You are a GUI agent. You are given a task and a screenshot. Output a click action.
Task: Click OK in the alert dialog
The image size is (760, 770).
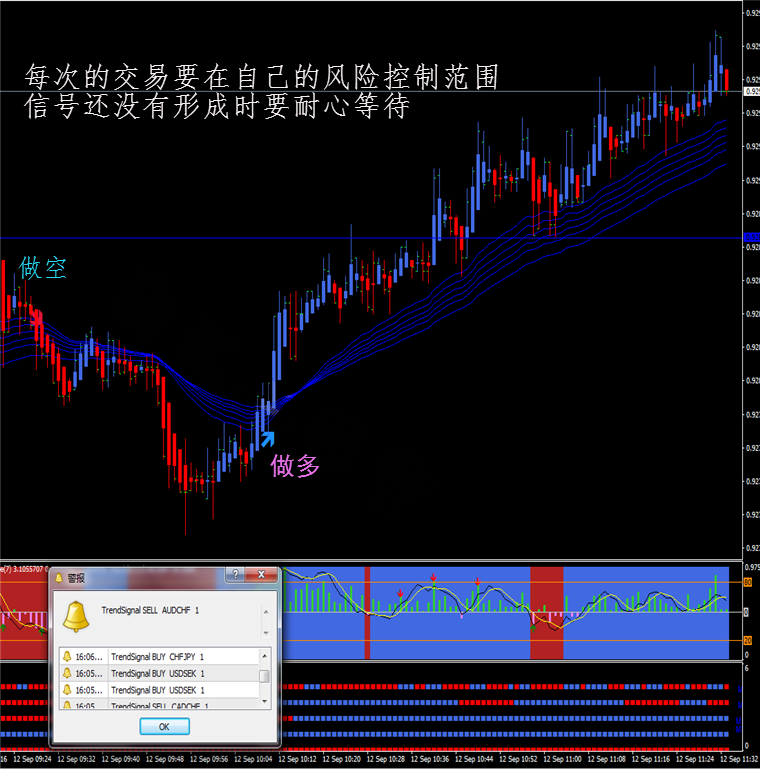164,726
